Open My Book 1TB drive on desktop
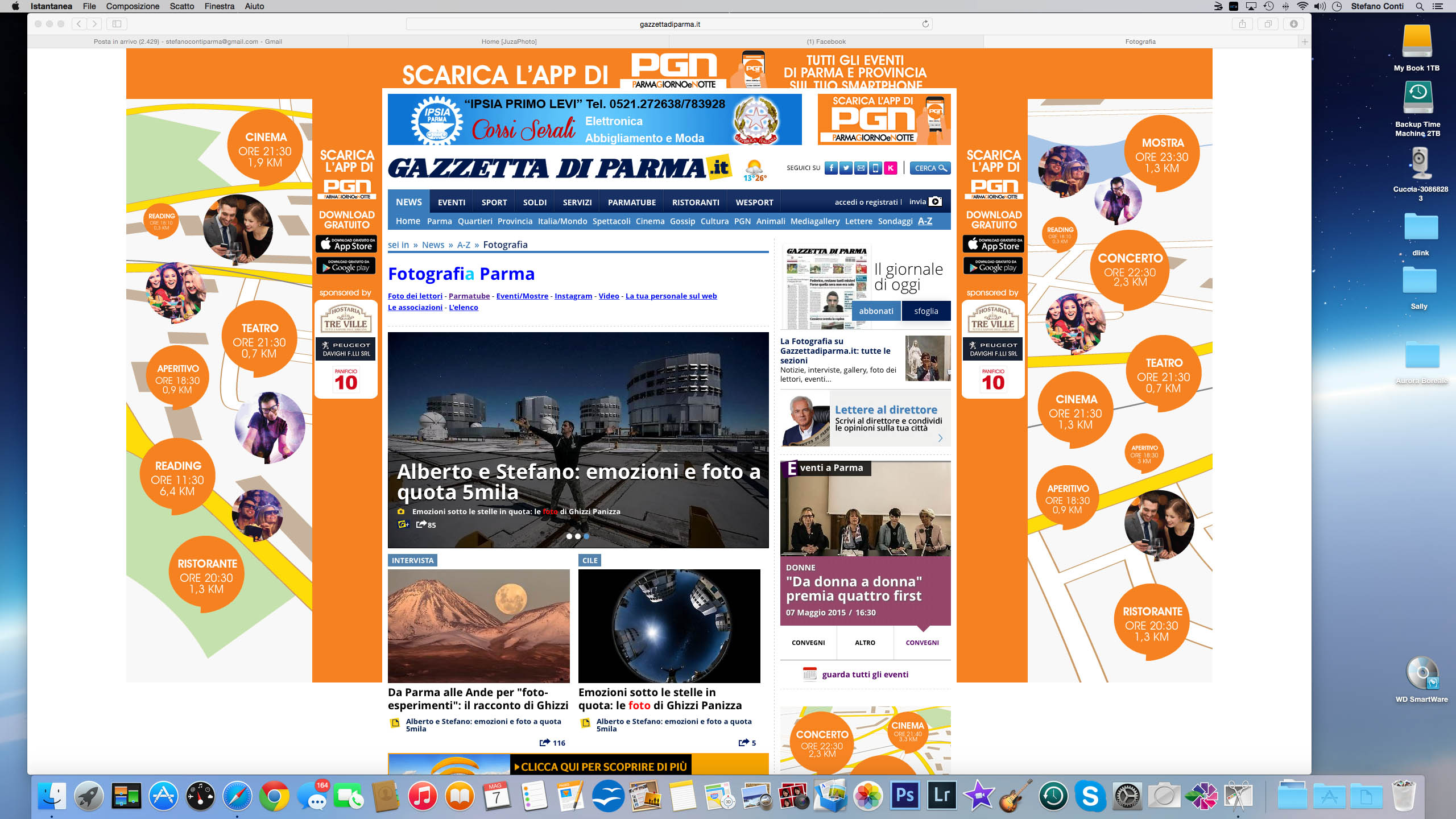 tap(1417, 42)
